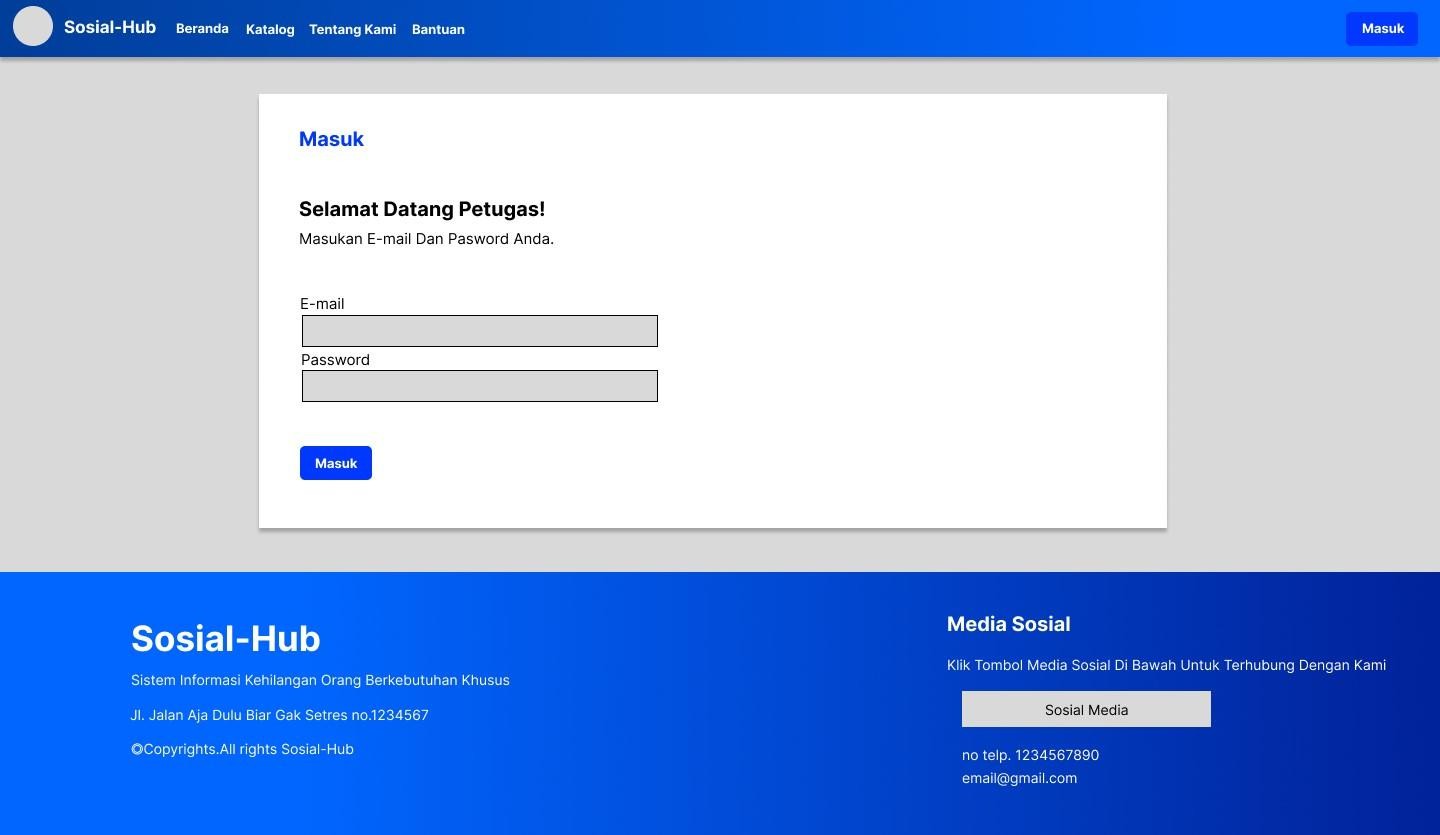Click the large Sosial-Hub footer title

pos(226,639)
